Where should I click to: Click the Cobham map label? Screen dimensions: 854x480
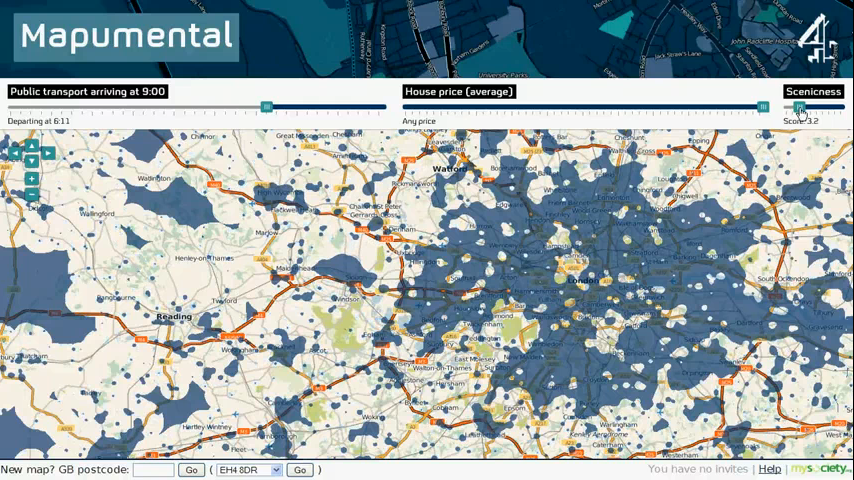(445, 408)
